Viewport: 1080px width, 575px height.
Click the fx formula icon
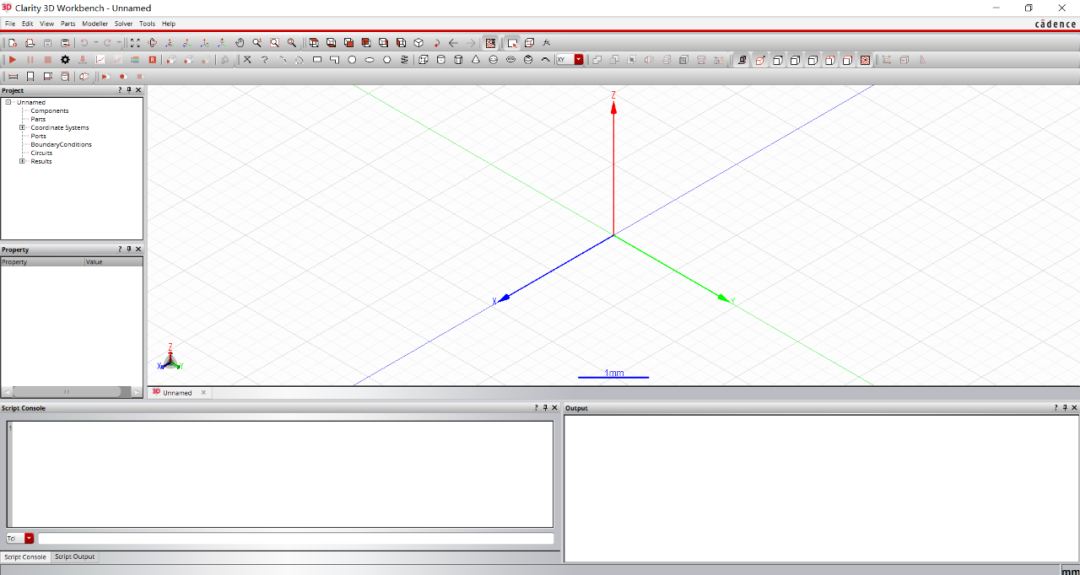pos(547,43)
